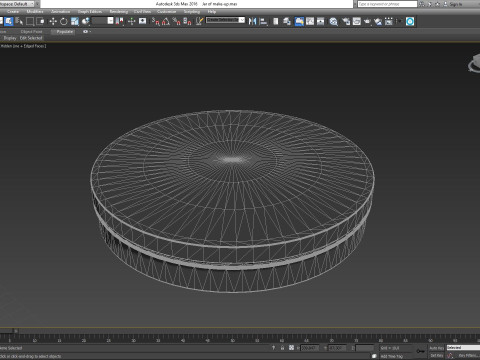This screenshot has width=480, height=360.
Task: Click the X coordinate input field
Action: point(310,348)
